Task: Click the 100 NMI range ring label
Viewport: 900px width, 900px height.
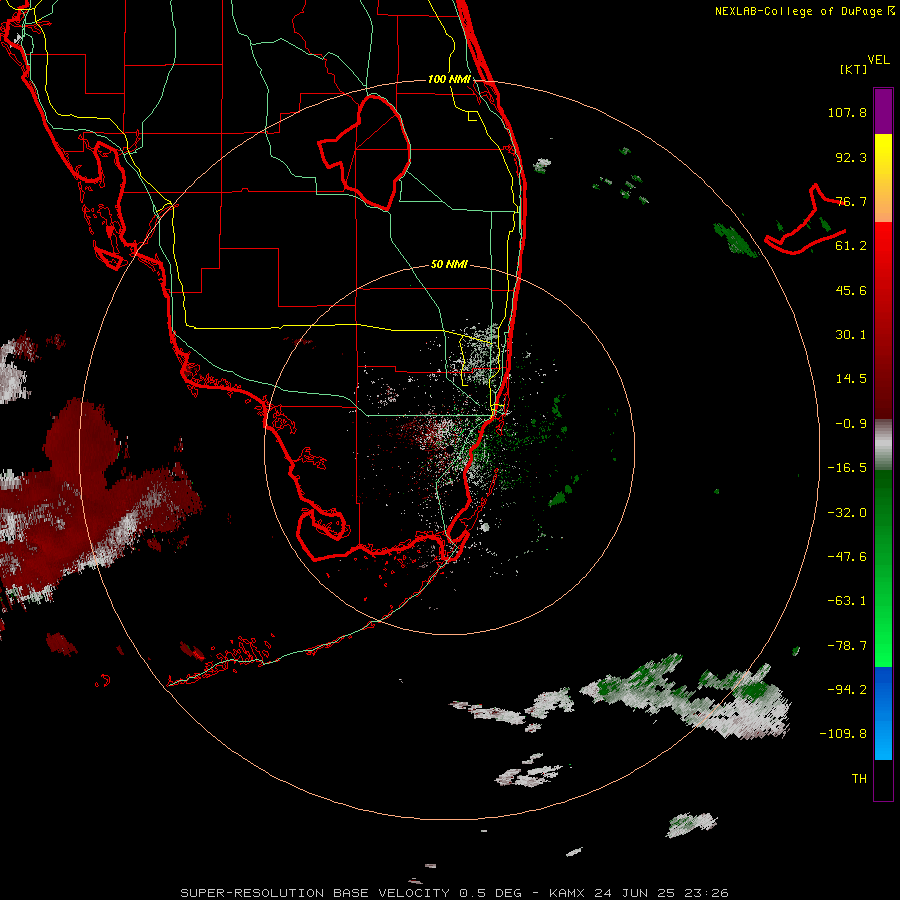Action: click(449, 79)
